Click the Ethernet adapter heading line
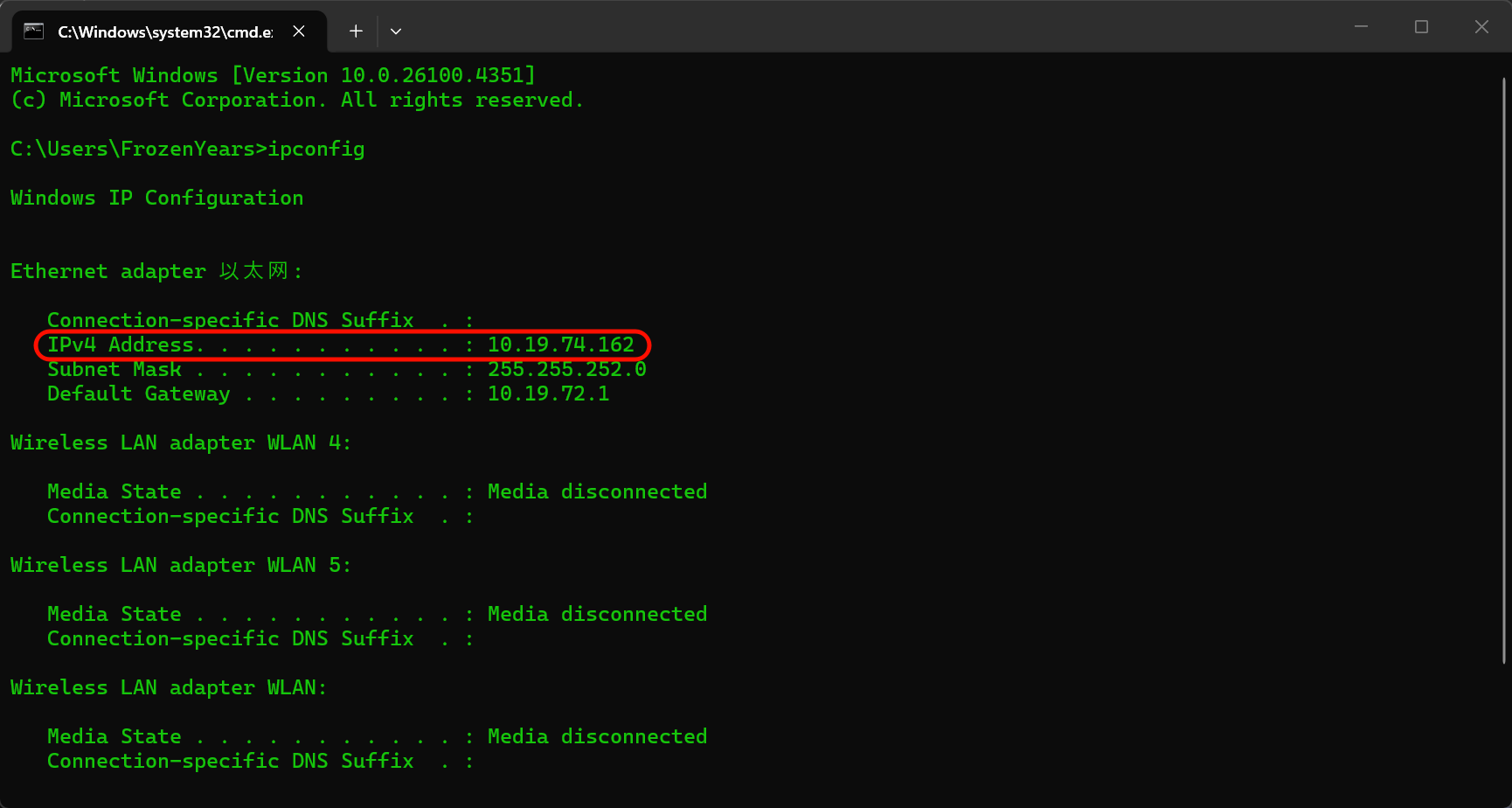The width and height of the screenshot is (1512, 808). point(156,272)
